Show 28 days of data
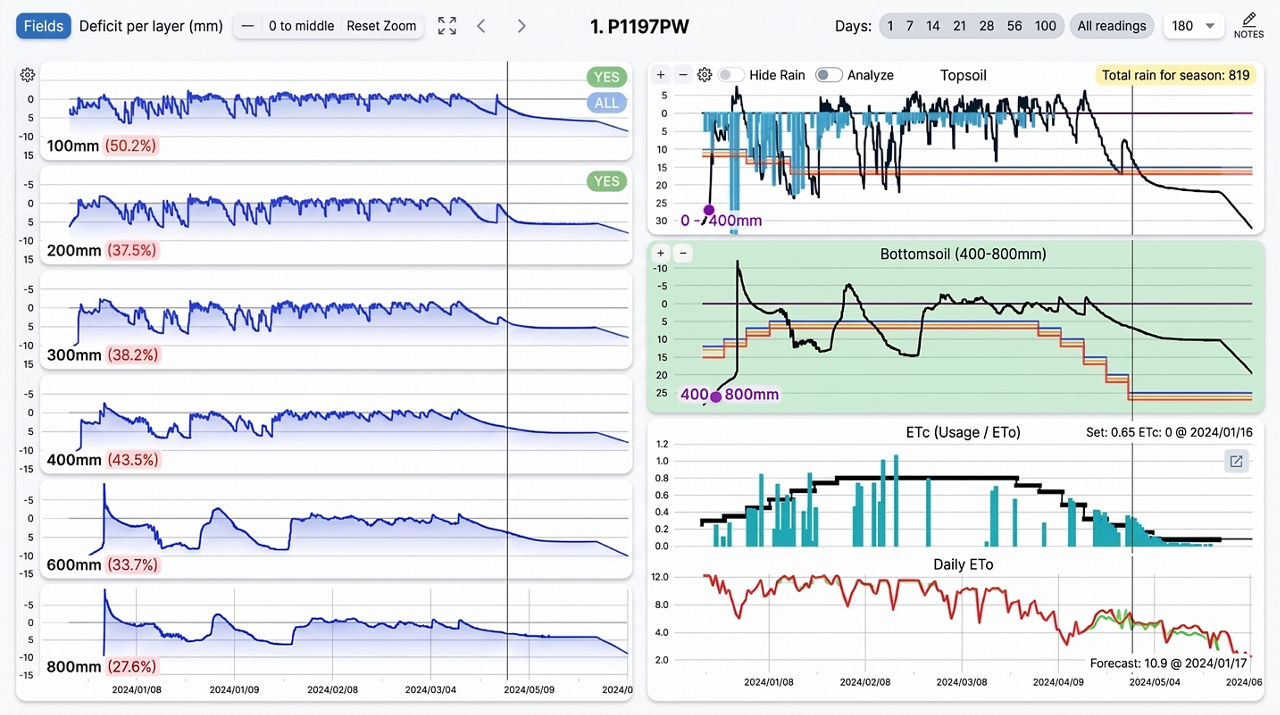The image size is (1280, 715). [986, 26]
